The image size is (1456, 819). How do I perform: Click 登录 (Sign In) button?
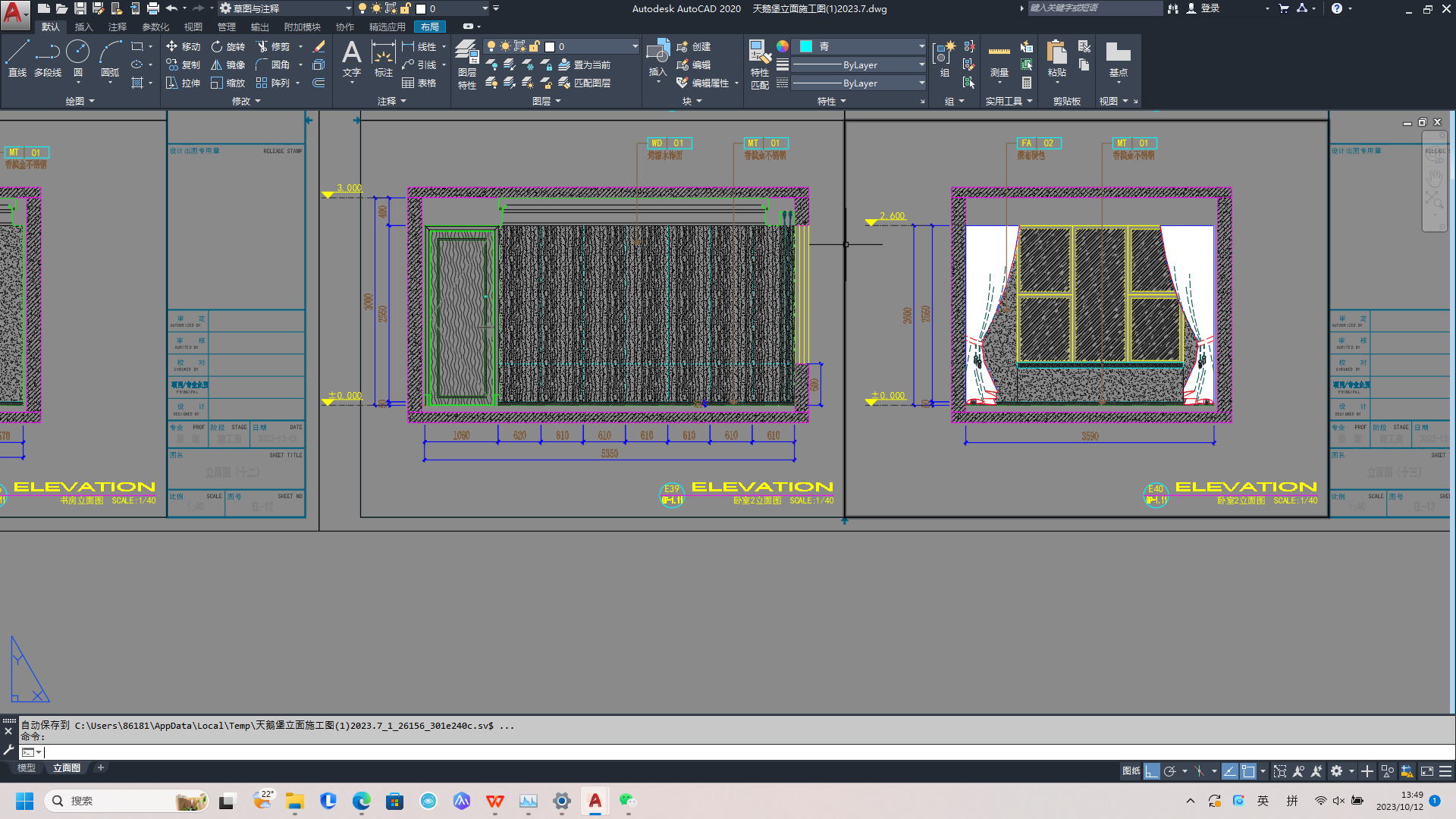1203,8
